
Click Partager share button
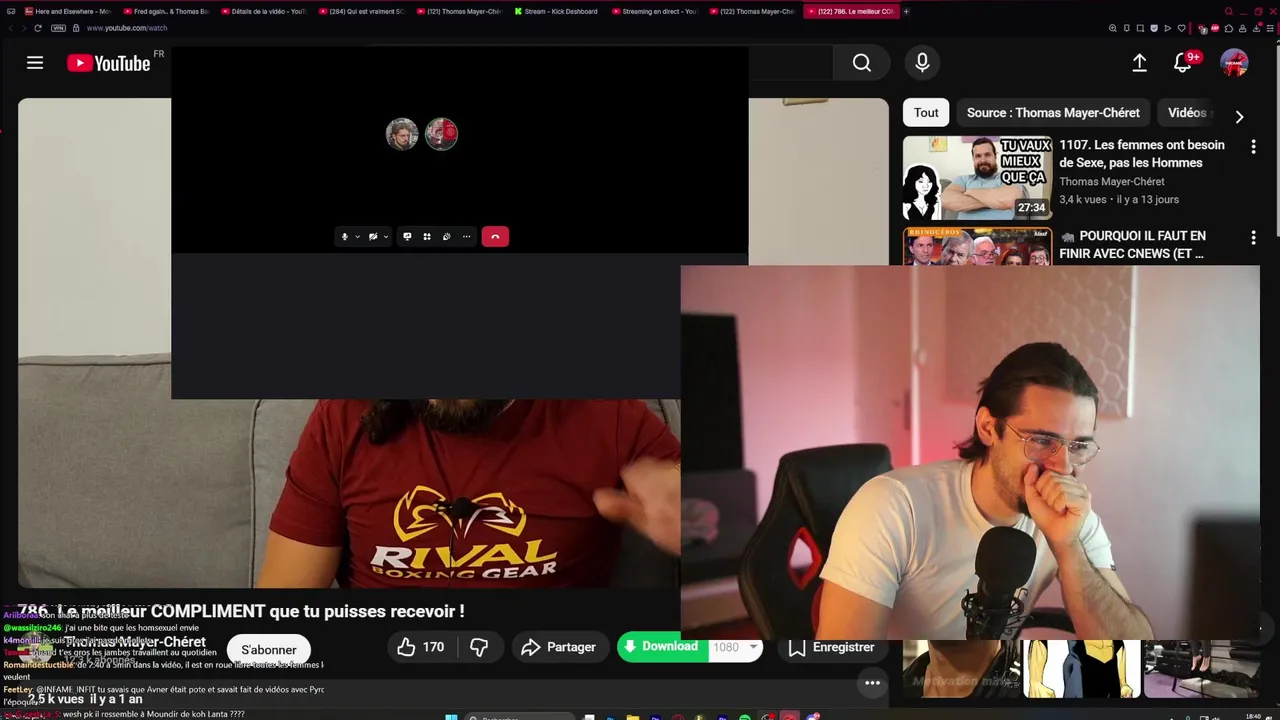[x=559, y=647]
